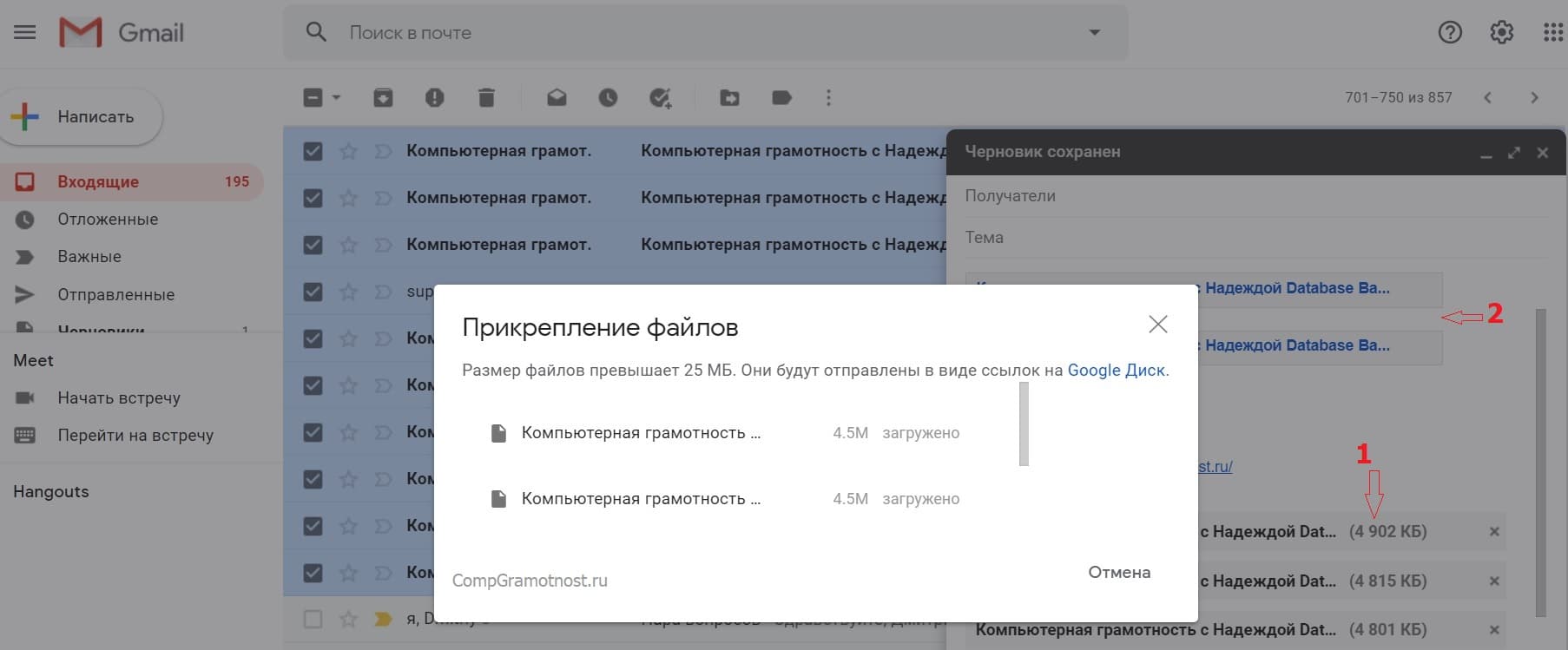This screenshot has height=650, width=1568.
Task: Open the select-all checkbox dropdown arrow
Action: pyautogui.click(x=337, y=98)
